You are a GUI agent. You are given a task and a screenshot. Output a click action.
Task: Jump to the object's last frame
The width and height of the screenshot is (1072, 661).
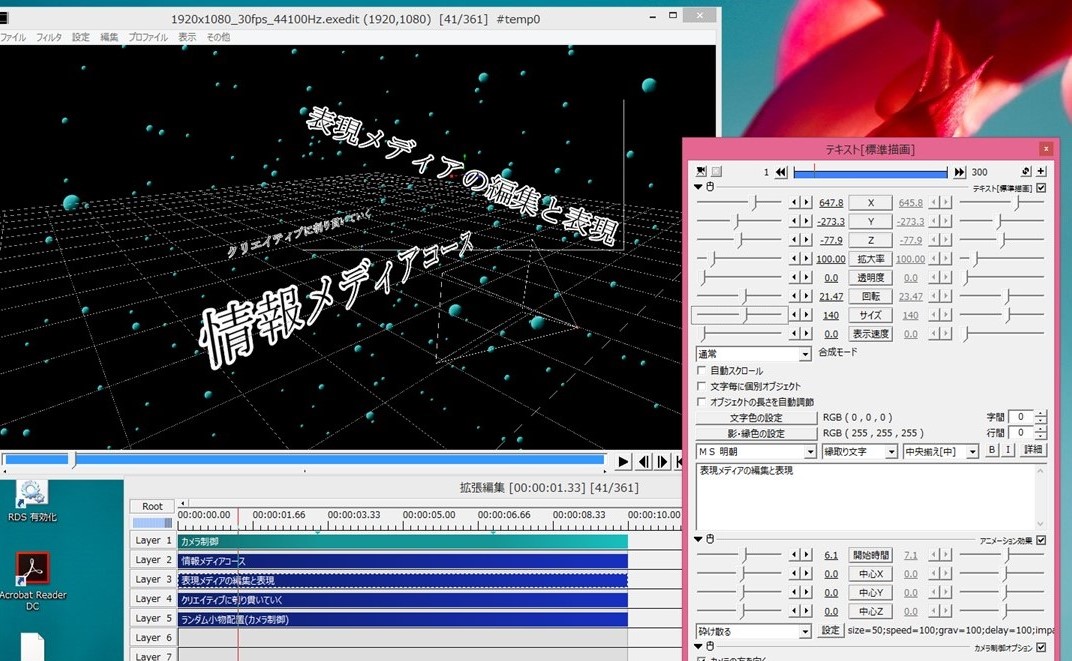960,172
